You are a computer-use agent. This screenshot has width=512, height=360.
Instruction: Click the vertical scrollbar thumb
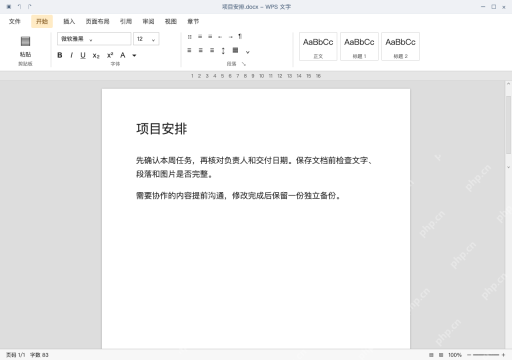[x=508, y=124]
